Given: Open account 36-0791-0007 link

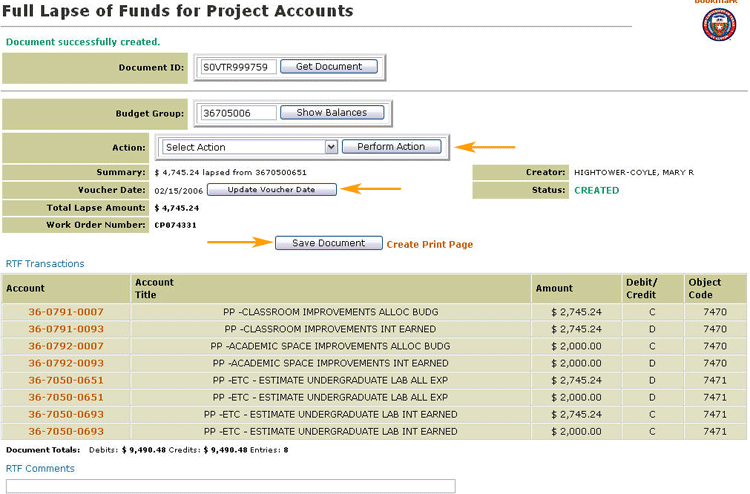Looking at the screenshot, I should tap(66, 312).
